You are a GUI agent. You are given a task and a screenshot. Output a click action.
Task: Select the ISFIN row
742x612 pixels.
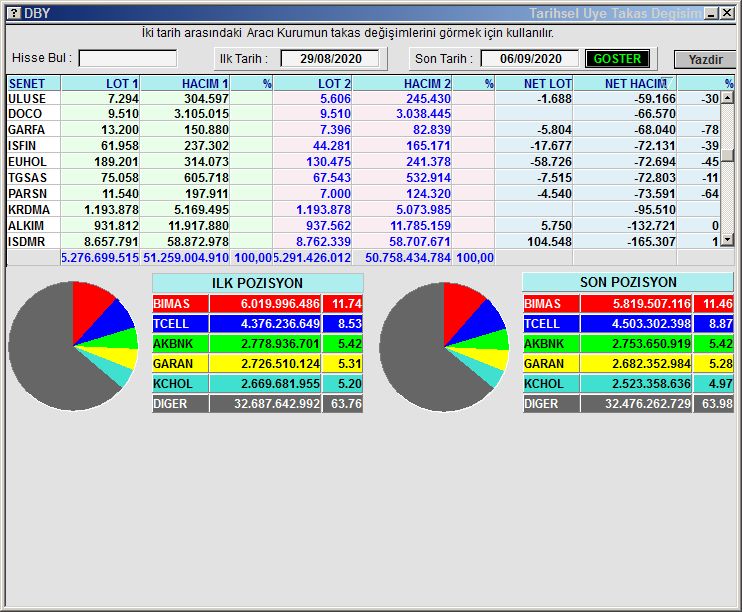click(363, 146)
